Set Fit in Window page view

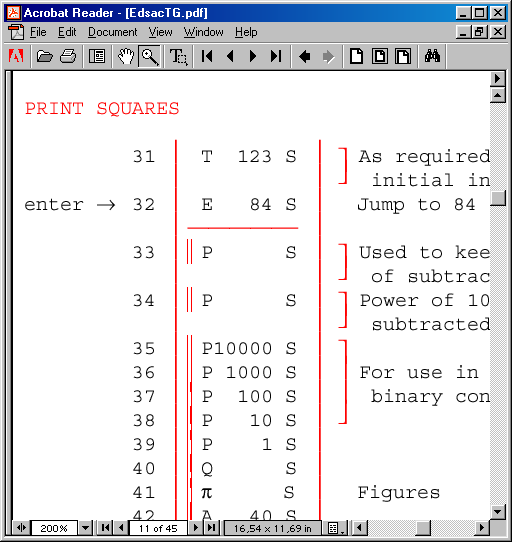point(380,56)
